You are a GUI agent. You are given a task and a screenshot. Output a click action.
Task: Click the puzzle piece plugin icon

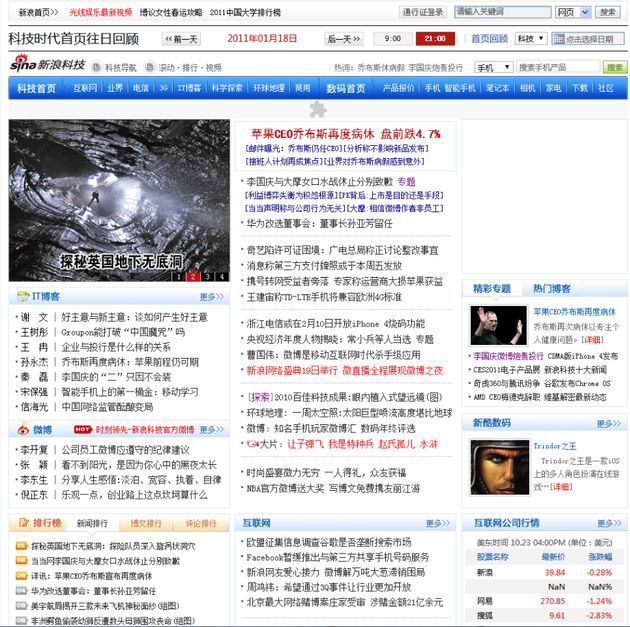click(x=318, y=109)
